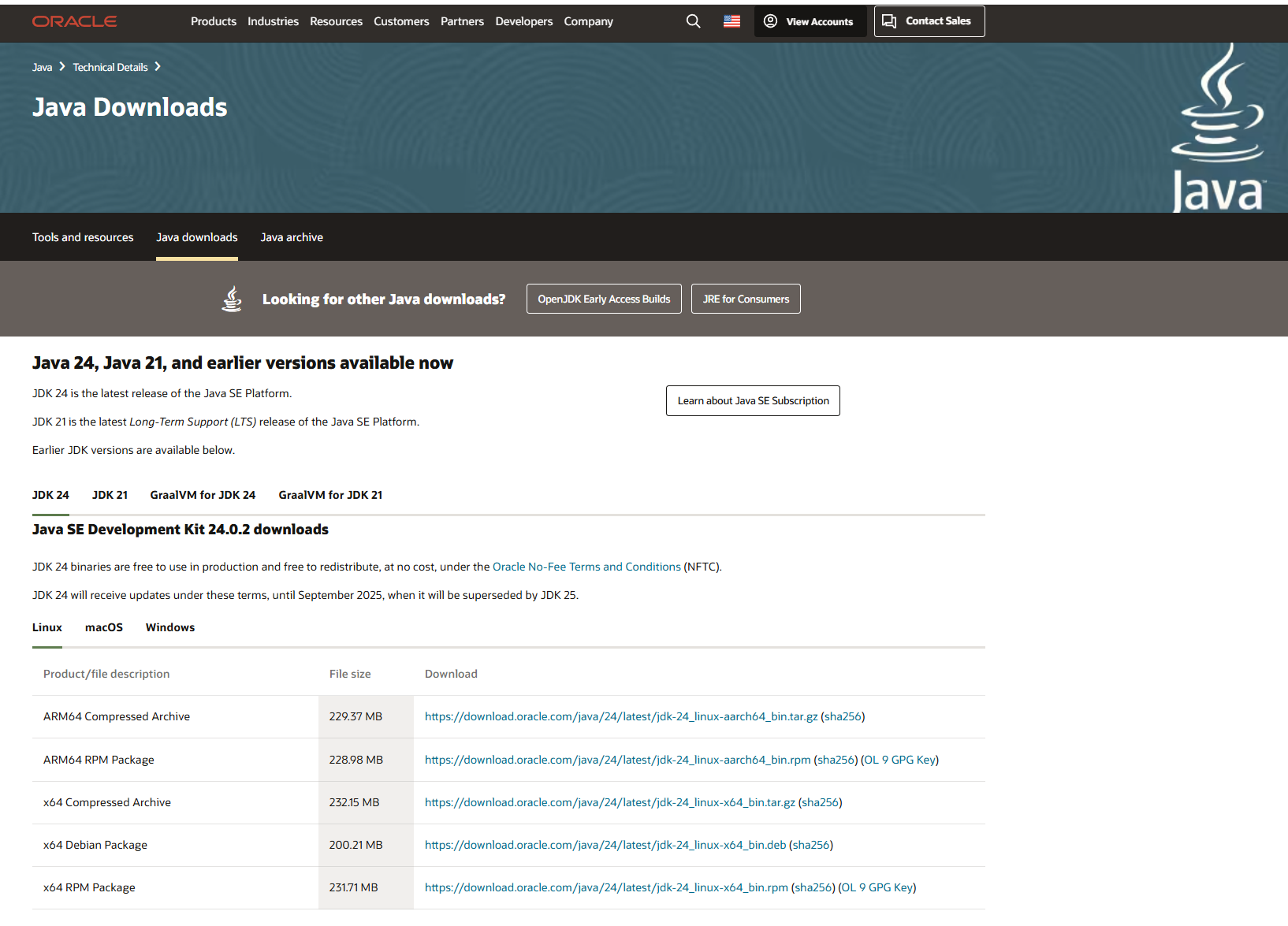Click the ARM64 Compressed Archive description cell
The width and height of the screenshot is (1288, 926).
click(175, 716)
